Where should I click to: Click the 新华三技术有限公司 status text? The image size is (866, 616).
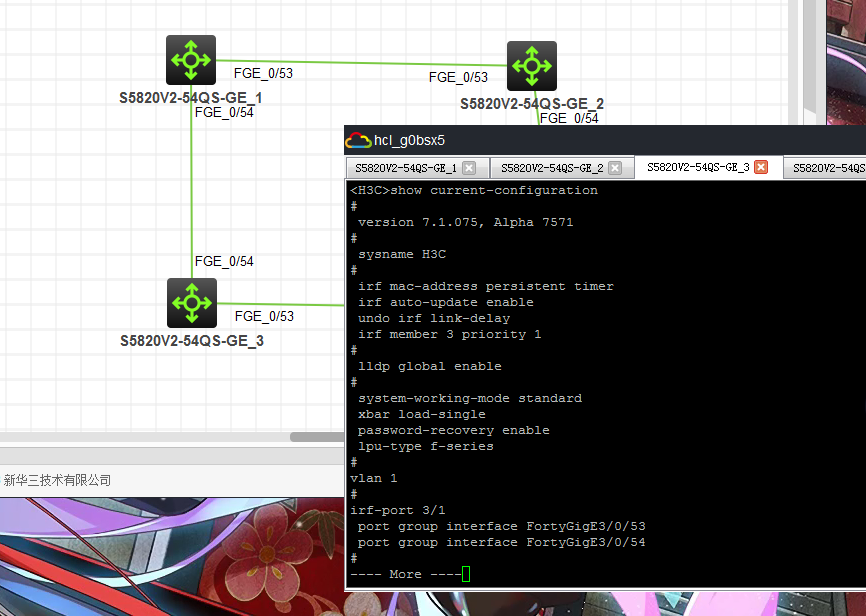(x=57, y=481)
